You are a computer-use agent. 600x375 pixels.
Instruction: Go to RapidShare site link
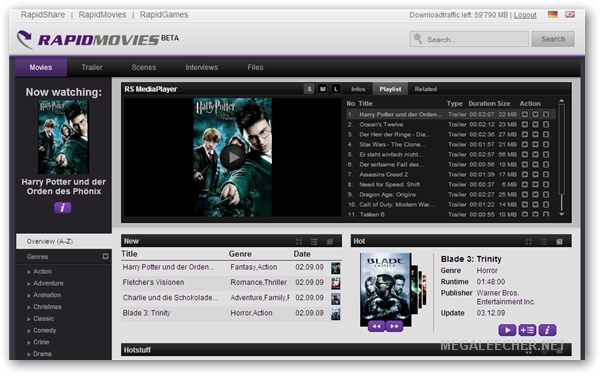coord(43,15)
